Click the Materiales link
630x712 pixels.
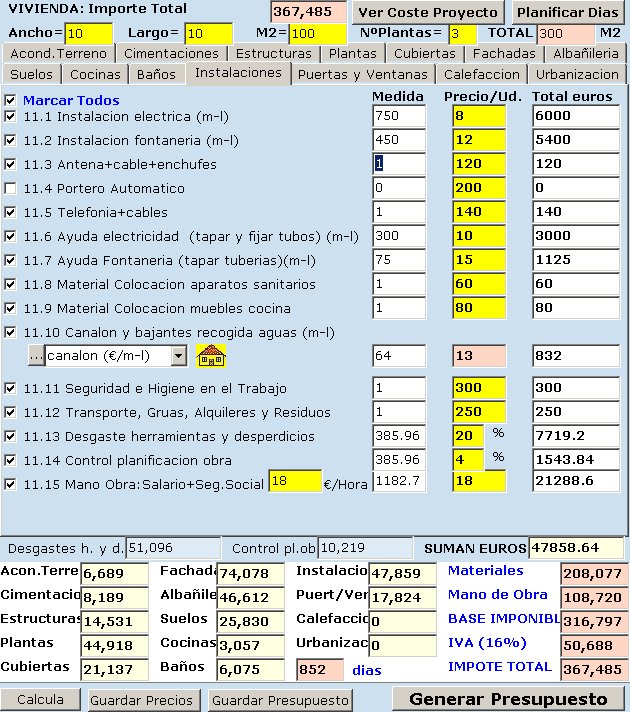486,571
